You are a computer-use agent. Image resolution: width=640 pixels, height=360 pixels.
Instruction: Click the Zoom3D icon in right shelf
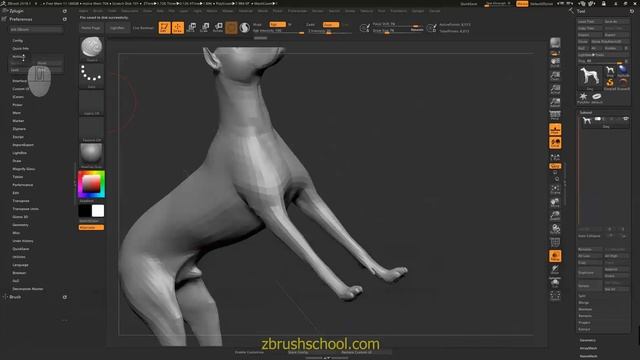555,216
